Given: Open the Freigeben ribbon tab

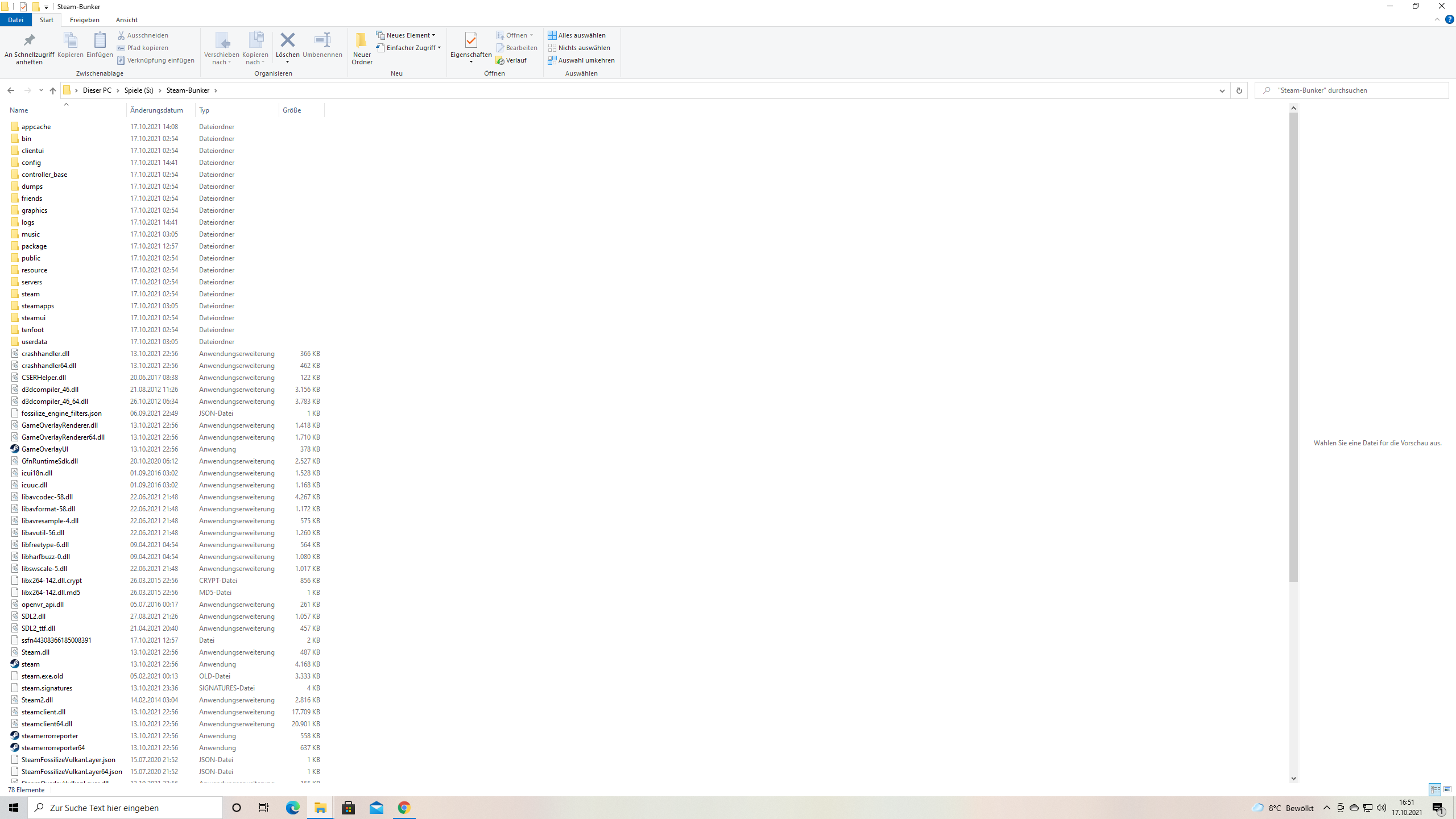Looking at the screenshot, I should point(84,20).
